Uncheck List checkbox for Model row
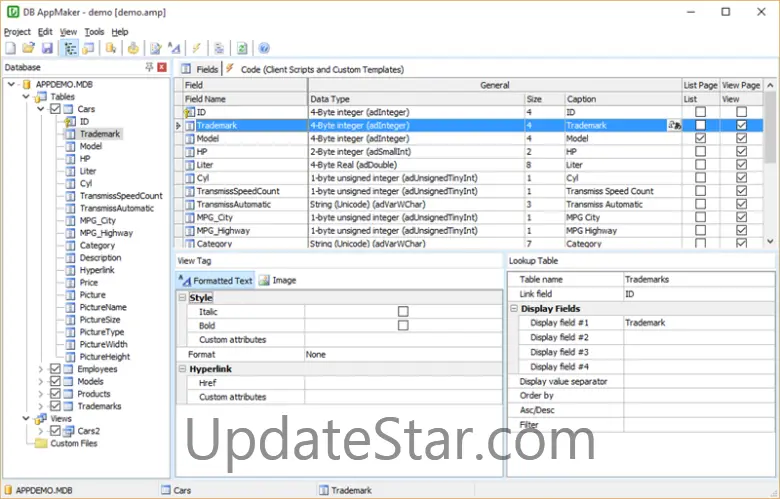Viewport: 780px width, 499px height. 700,138
